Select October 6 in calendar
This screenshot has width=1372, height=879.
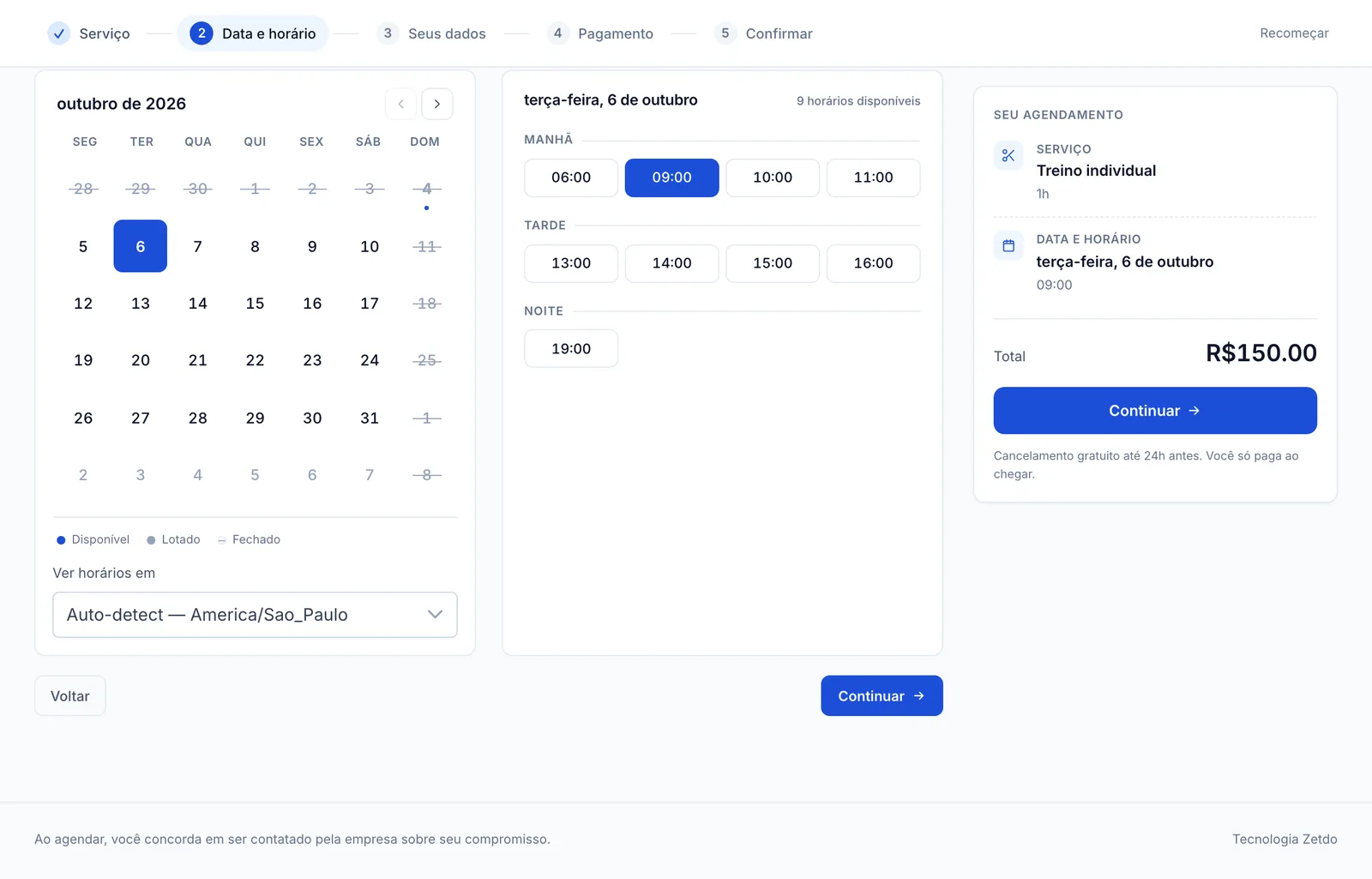click(x=141, y=246)
